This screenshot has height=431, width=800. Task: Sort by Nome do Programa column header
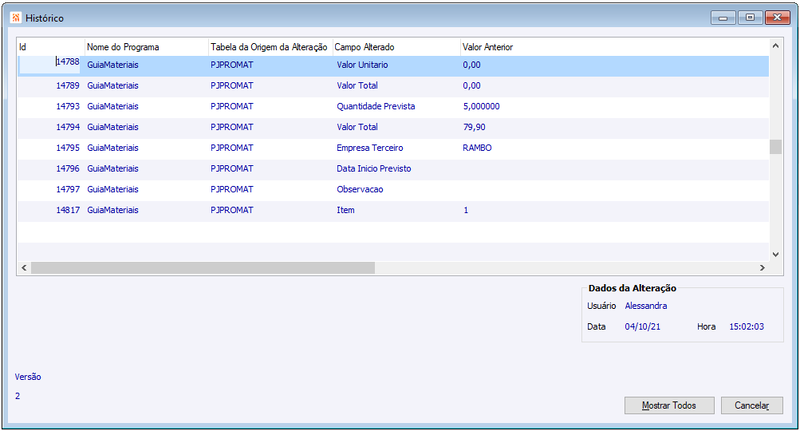146,47
